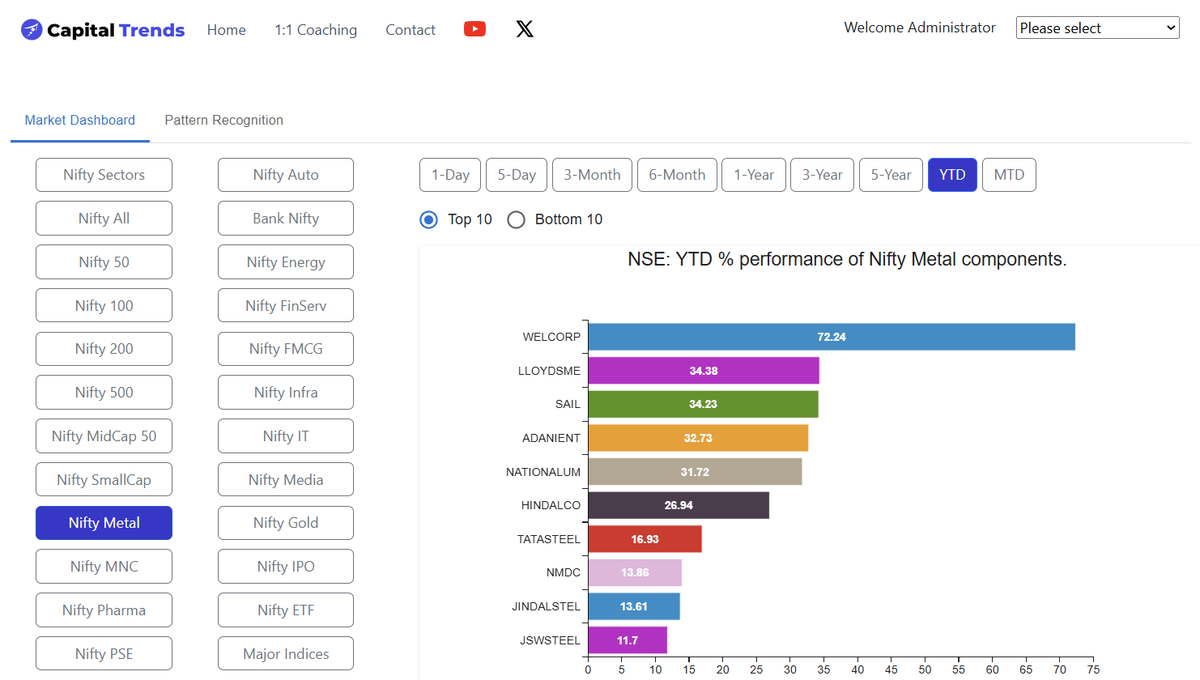
Task: Choose the Nifty Gold button
Action: (286, 523)
